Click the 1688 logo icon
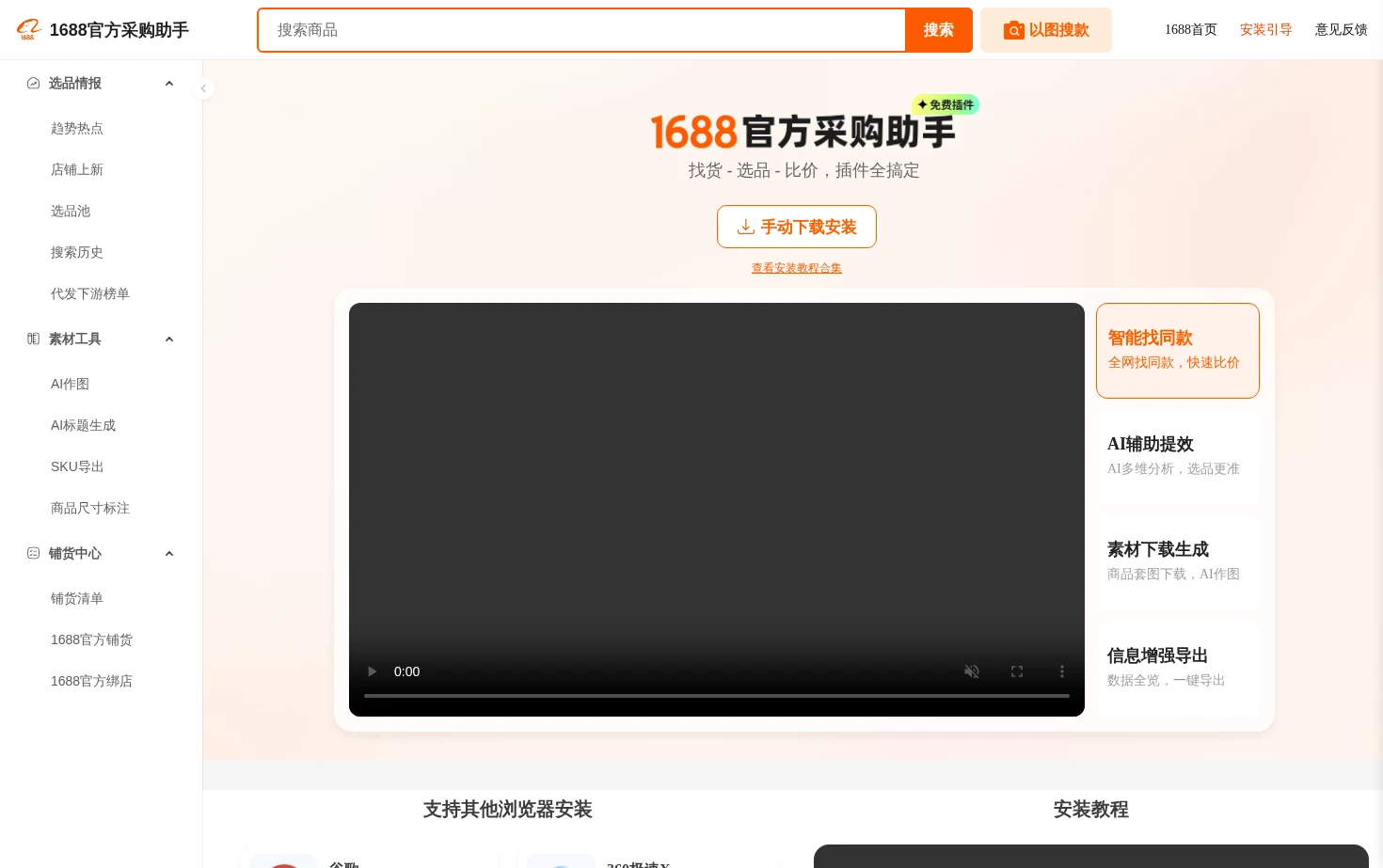The height and width of the screenshot is (868, 1383). (28, 30)
